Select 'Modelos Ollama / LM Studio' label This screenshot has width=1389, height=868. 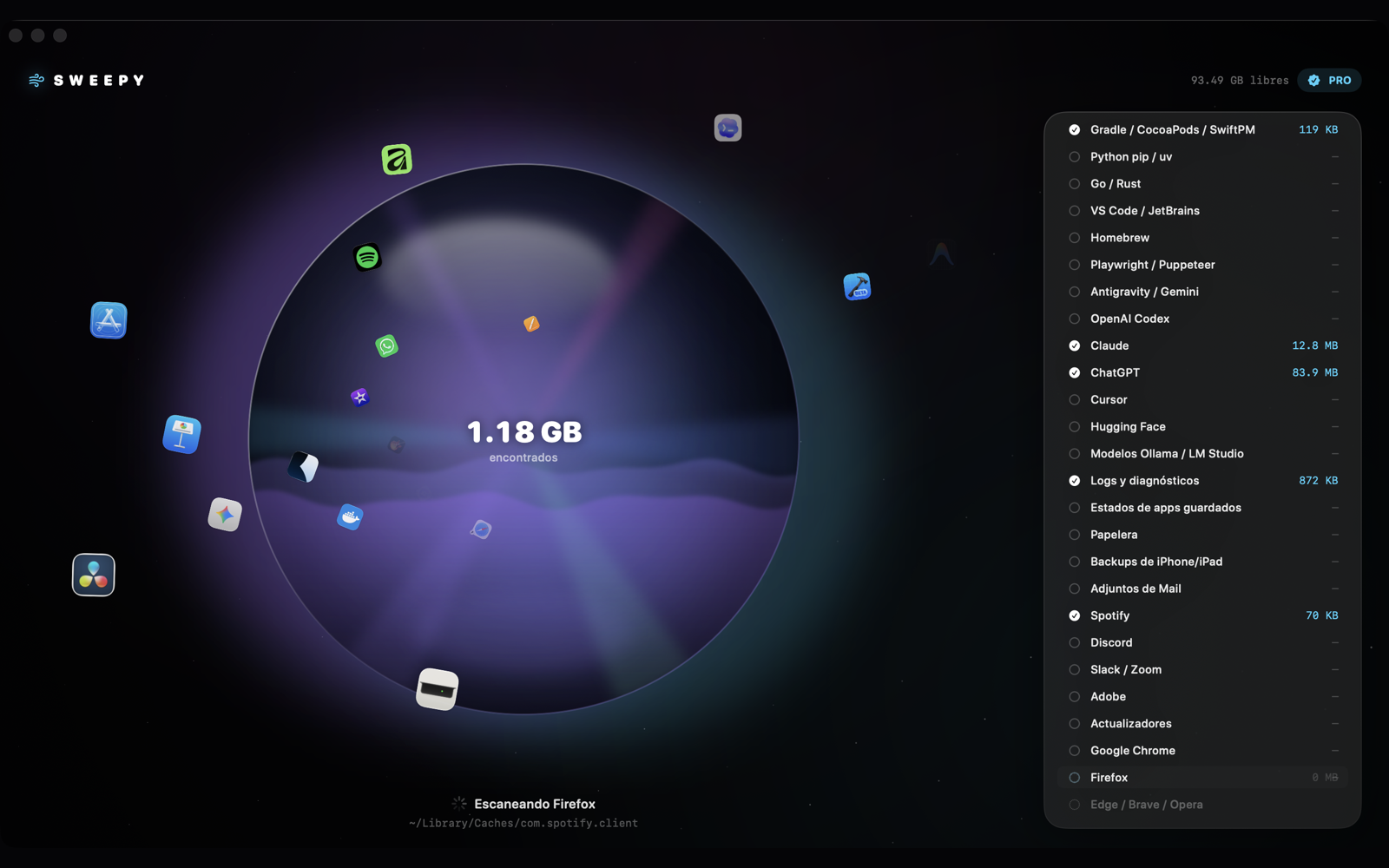click(x=1167, y=453)
